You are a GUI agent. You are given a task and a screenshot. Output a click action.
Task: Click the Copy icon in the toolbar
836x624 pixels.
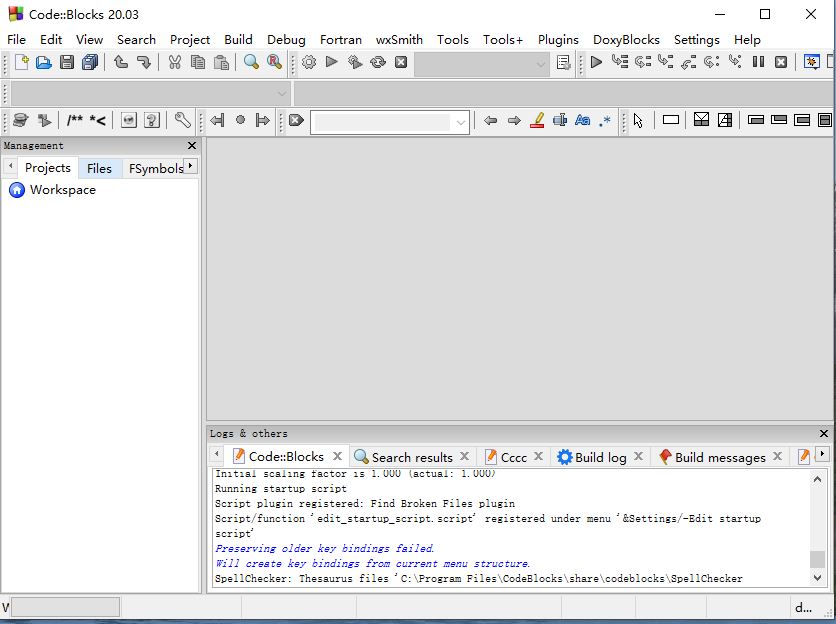pos(198,62)
